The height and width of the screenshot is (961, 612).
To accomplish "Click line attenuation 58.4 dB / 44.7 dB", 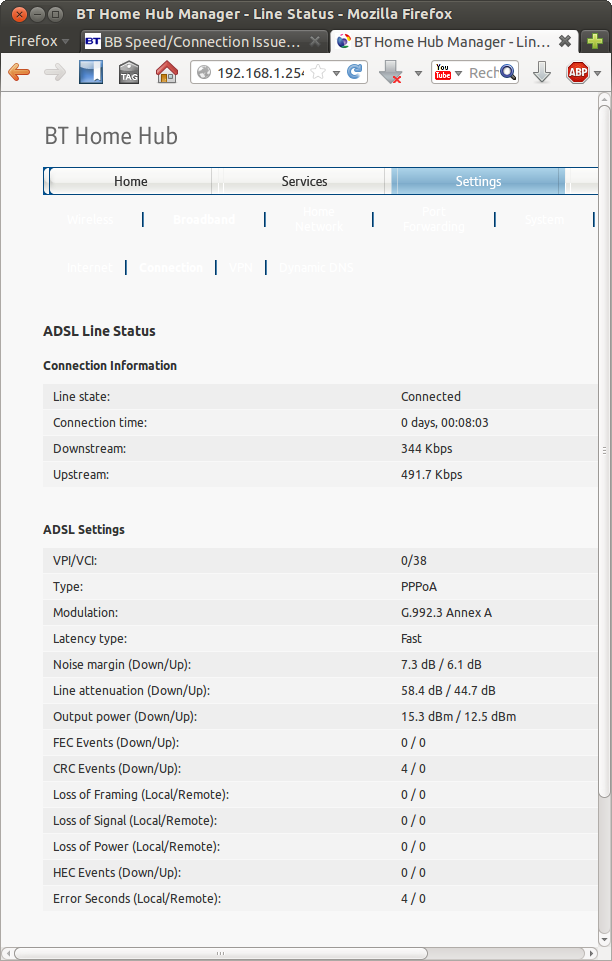I will [x=448, y=691].
